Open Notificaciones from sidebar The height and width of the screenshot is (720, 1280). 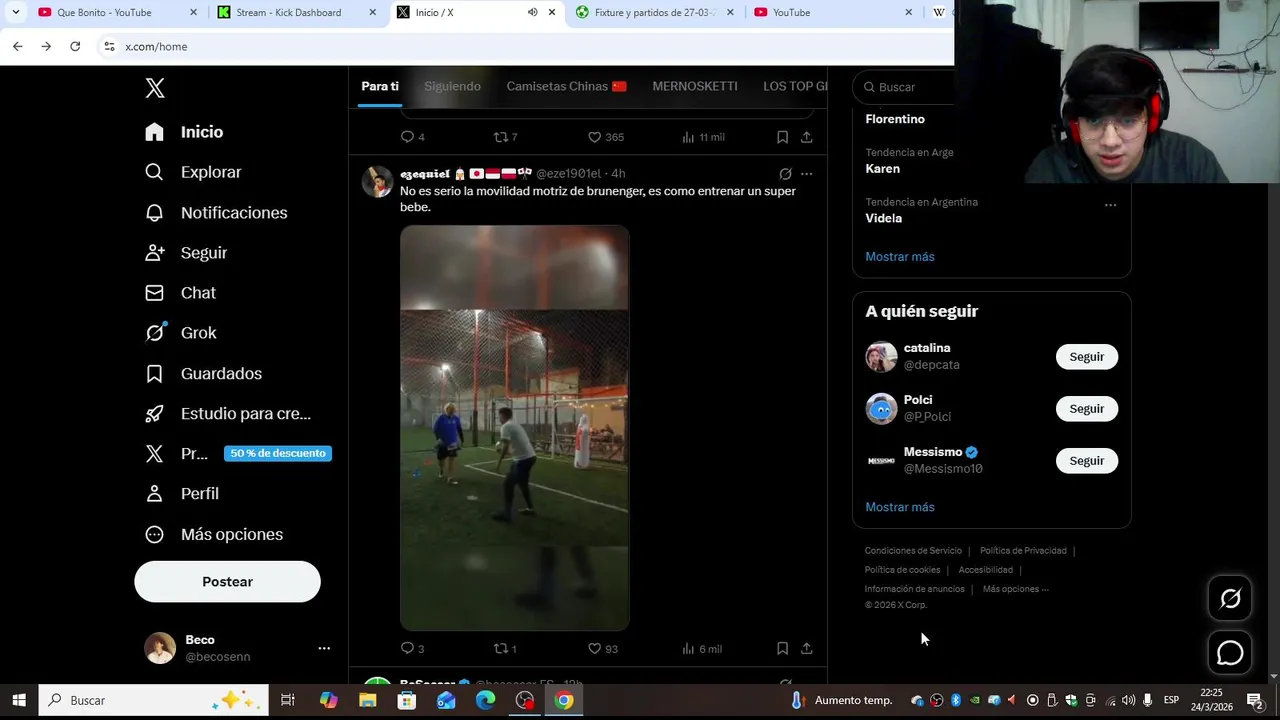pos(216,213)
